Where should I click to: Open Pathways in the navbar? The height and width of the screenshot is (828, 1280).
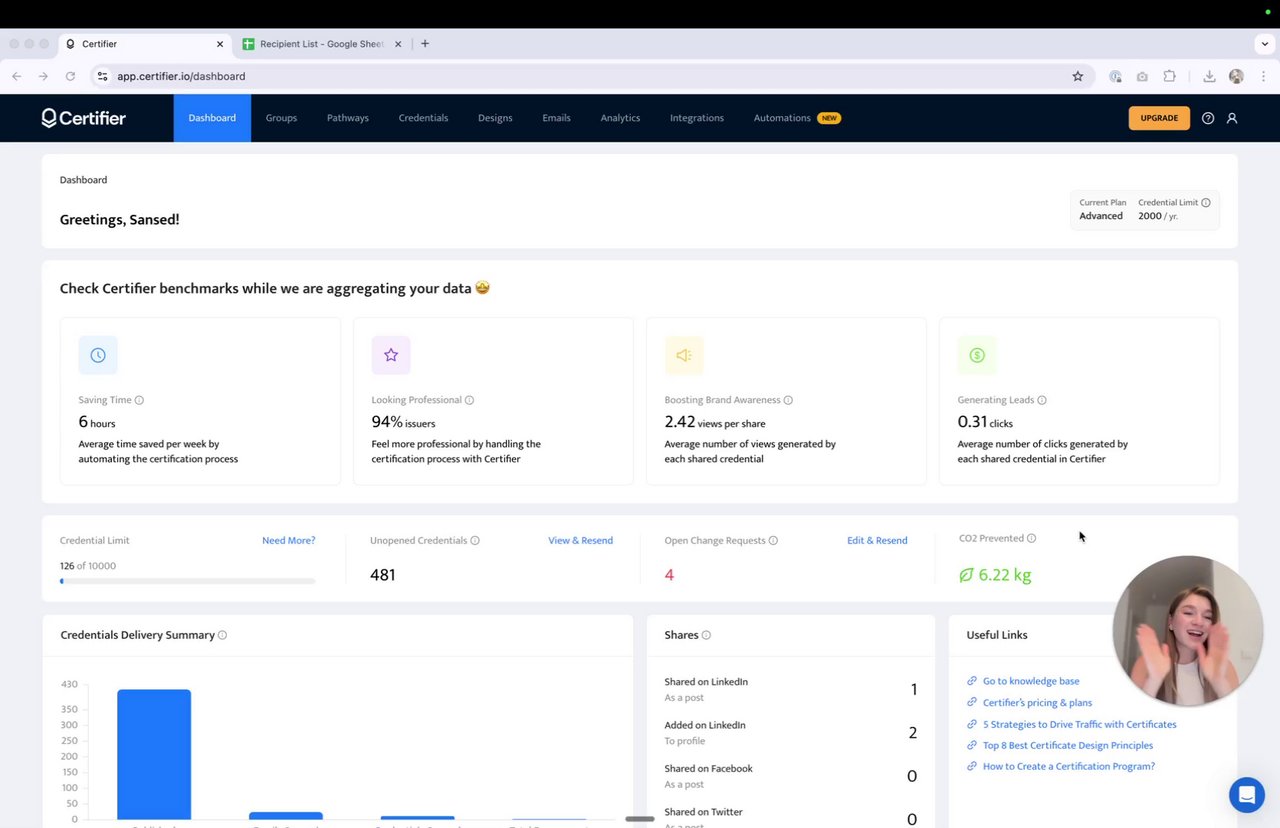click(x=348, y=118)
